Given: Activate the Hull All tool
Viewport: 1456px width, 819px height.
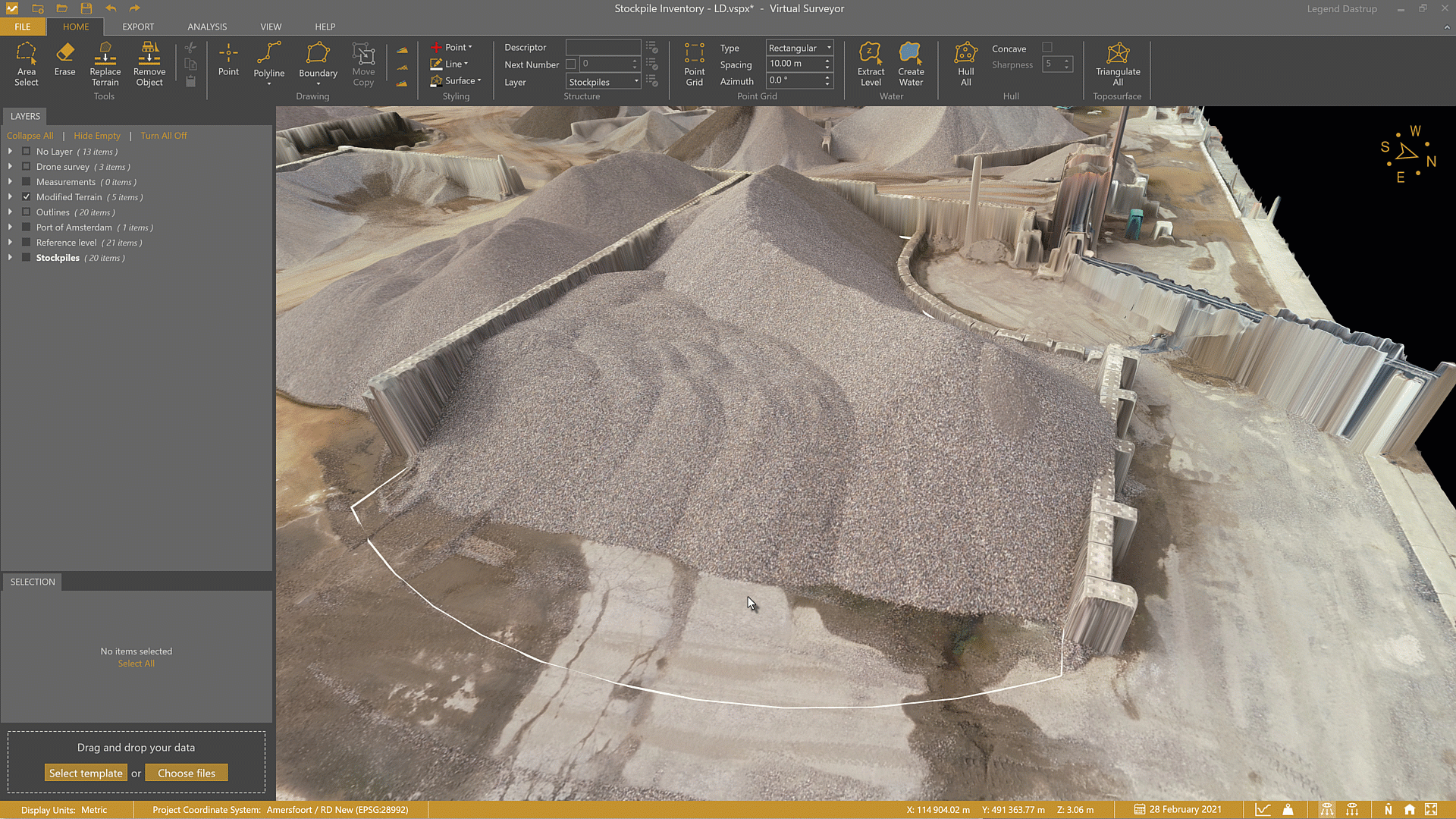Looking at the screenshot, I should [x=965, y=64].
